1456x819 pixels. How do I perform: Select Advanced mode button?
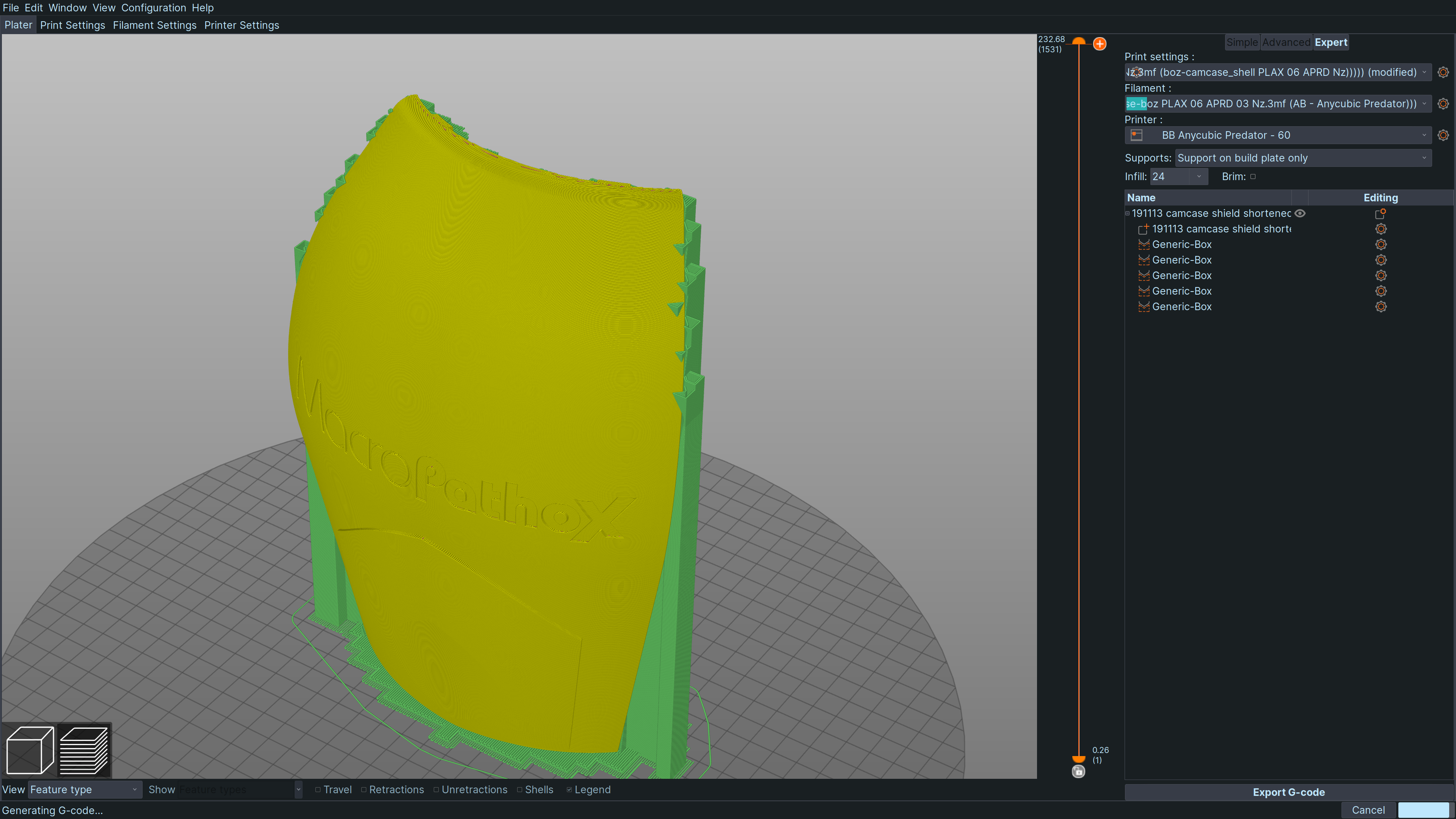point(1286,42)
